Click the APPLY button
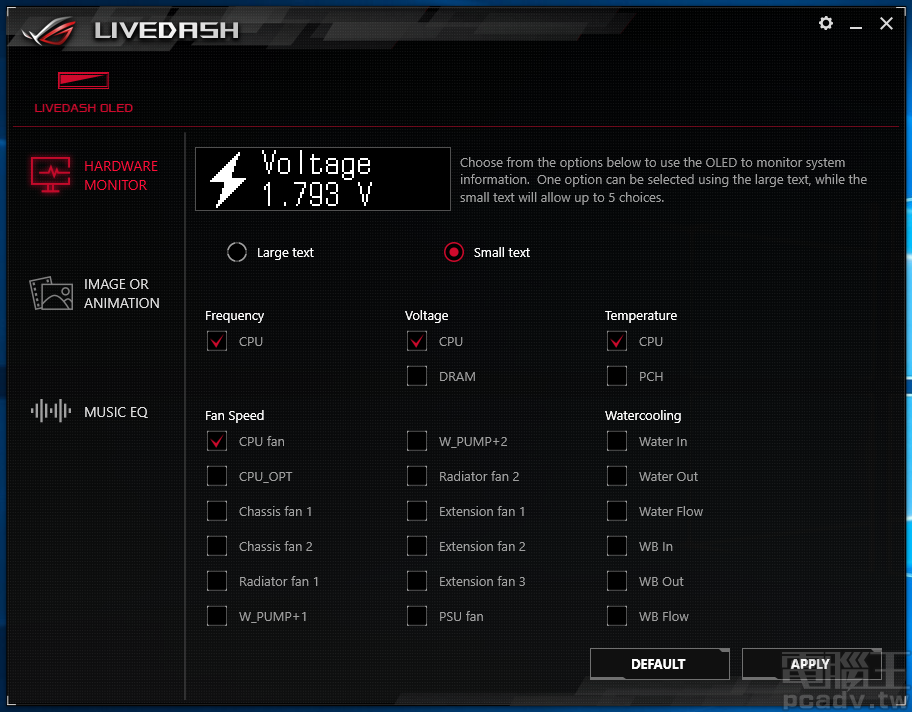Viewport: 912px width, 712px height. point(811,664)
